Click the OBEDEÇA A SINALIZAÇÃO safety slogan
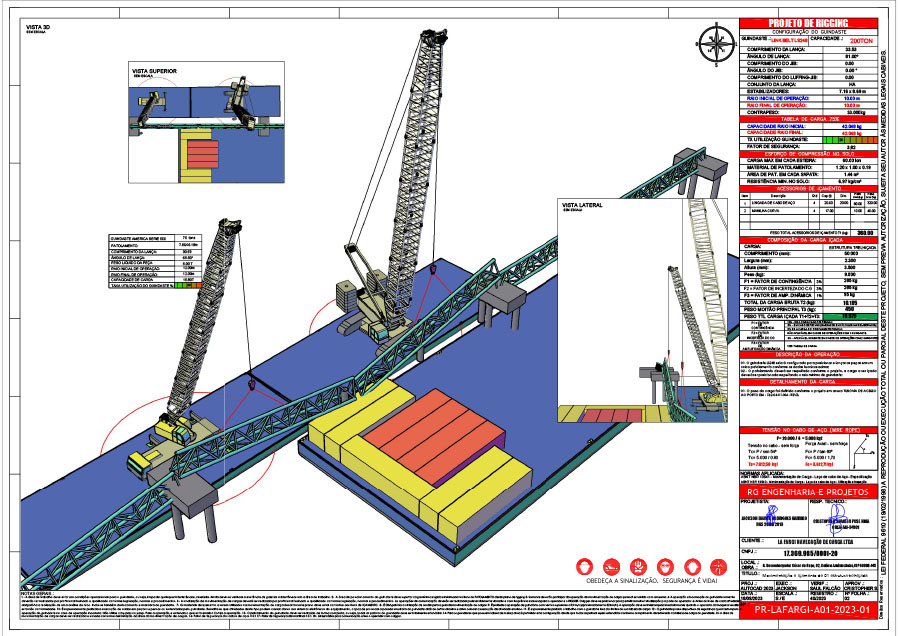The image size is (898, 636). 651,580
